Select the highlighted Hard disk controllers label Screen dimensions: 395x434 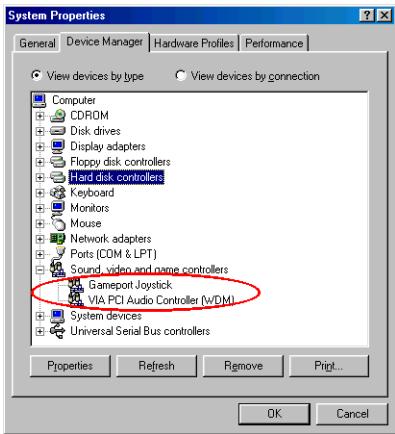(x=117, y=177)
